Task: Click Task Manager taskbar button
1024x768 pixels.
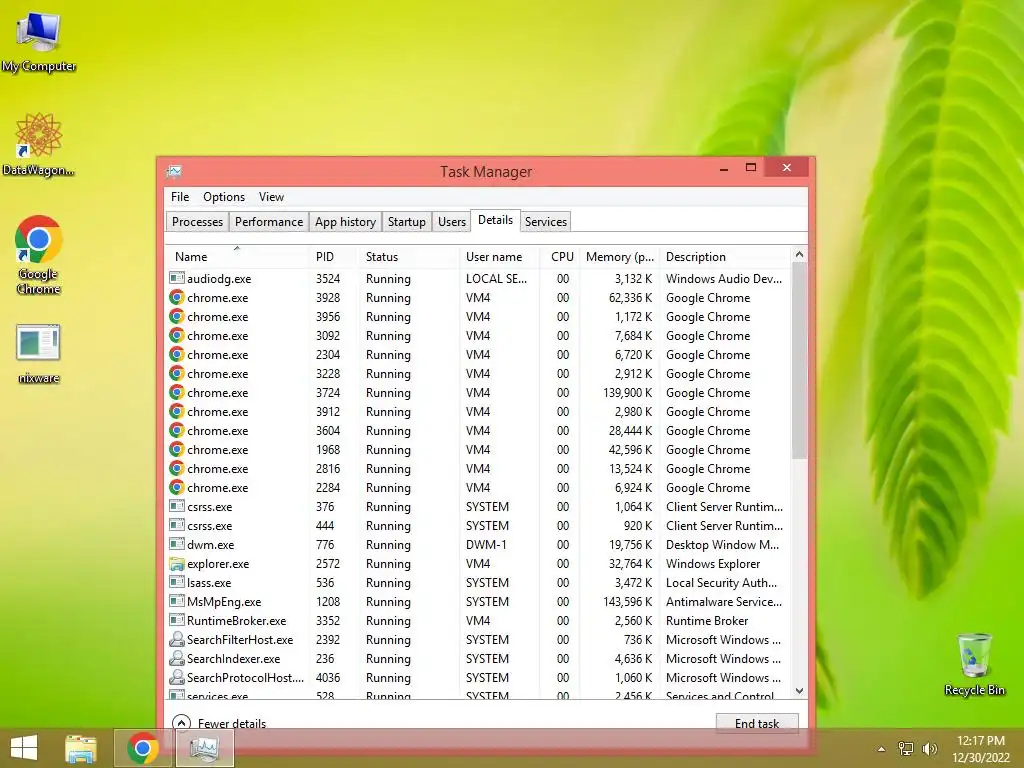Action: click(204, 748)
